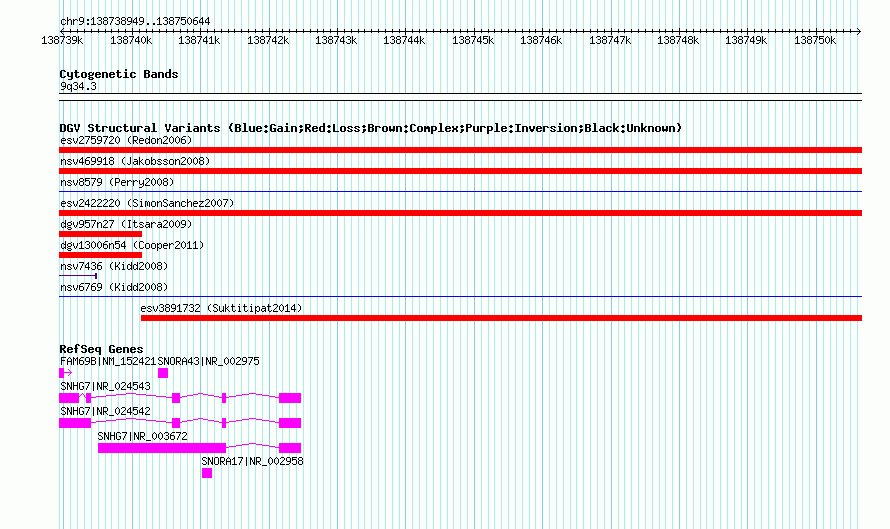Click the 138750k ruler tick label

click(x=815, y=40)
